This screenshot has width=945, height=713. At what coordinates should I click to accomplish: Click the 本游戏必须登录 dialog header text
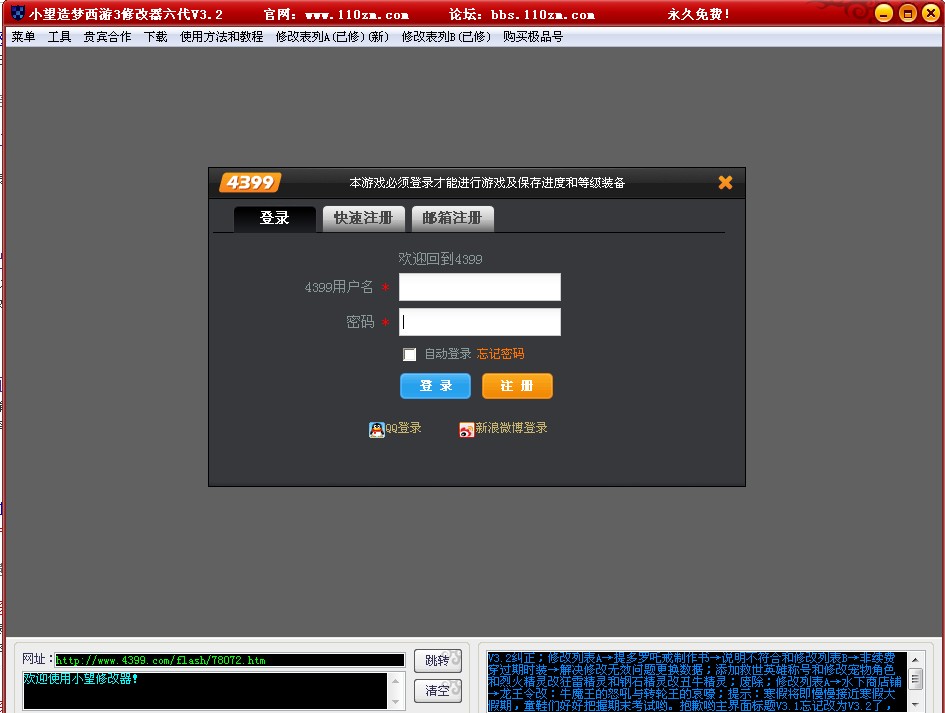pos(487,183)
